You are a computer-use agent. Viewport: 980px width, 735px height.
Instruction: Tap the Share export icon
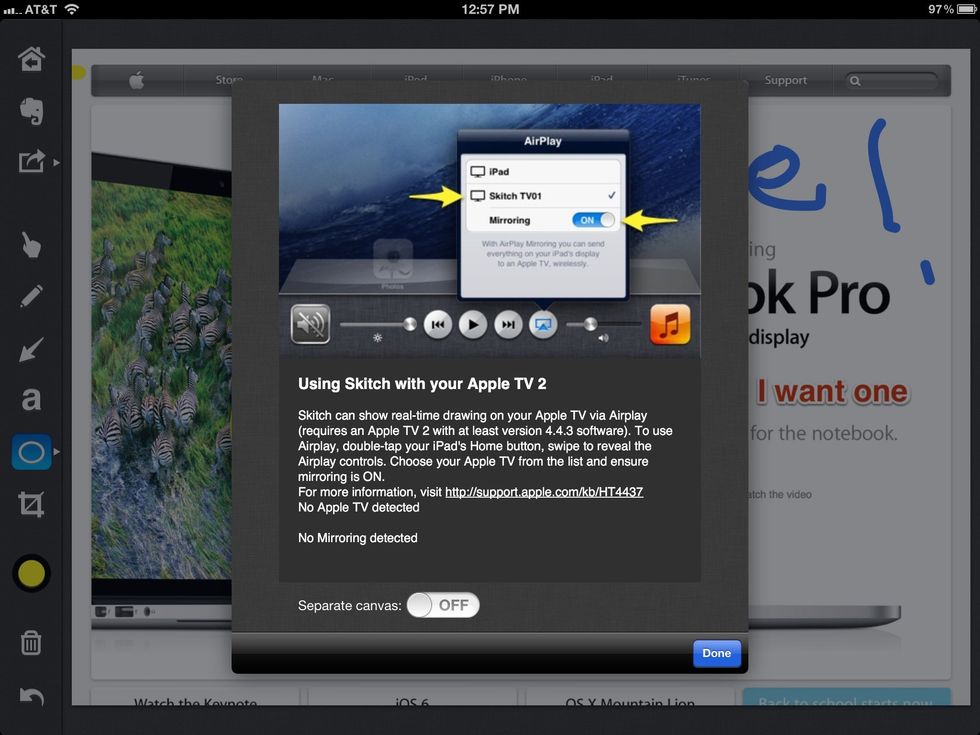coord(31,161)
